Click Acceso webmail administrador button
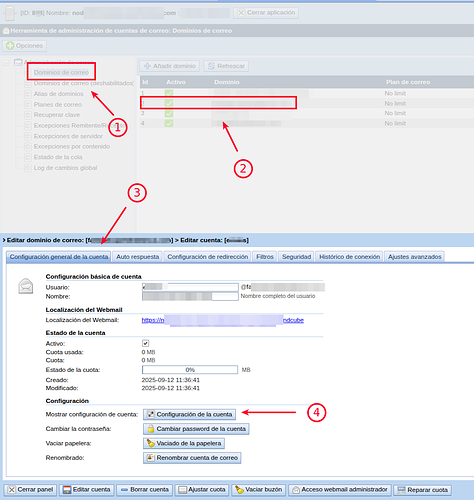This screenshot has width=474, height=500. 340,490
